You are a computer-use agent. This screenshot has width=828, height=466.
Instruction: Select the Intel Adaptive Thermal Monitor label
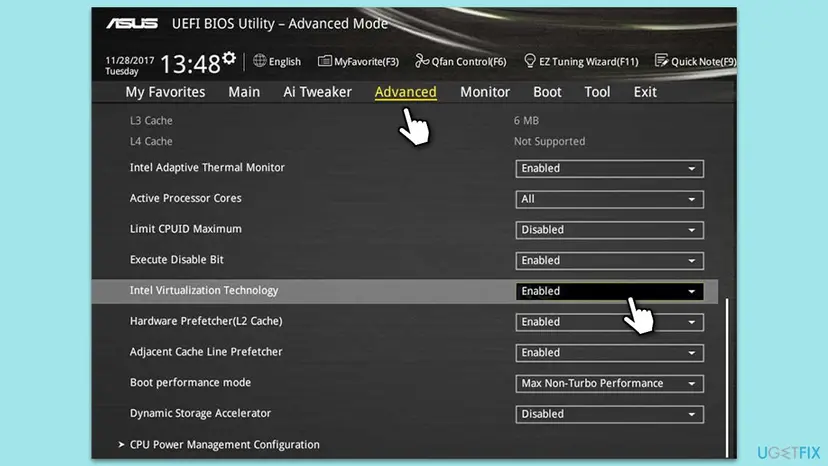(x=207, y=167)
